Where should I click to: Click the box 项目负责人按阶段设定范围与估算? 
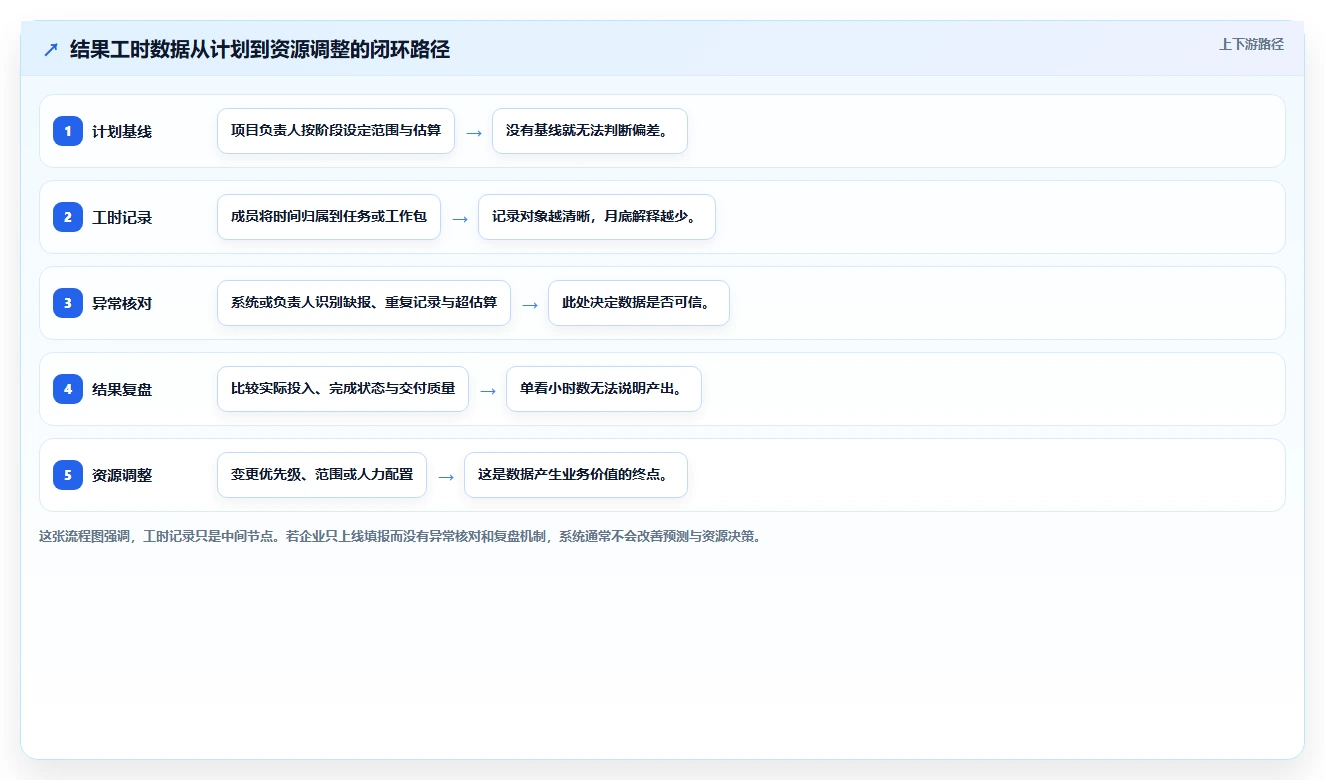point(336,131)
